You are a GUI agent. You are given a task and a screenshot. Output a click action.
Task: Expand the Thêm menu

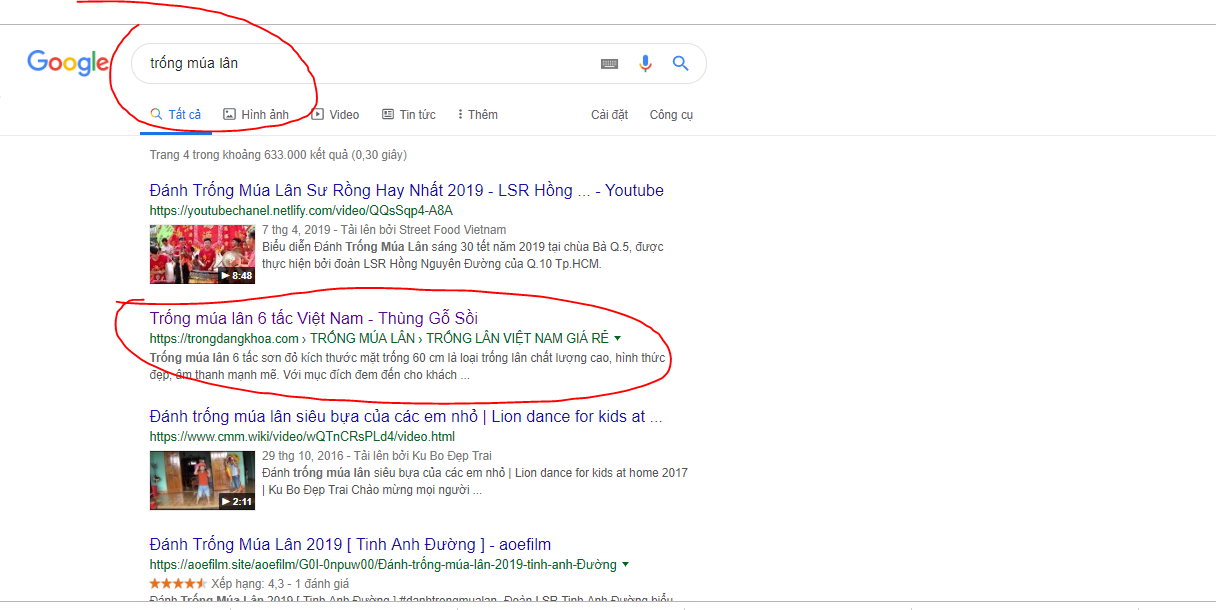click(x=477, y=115)
